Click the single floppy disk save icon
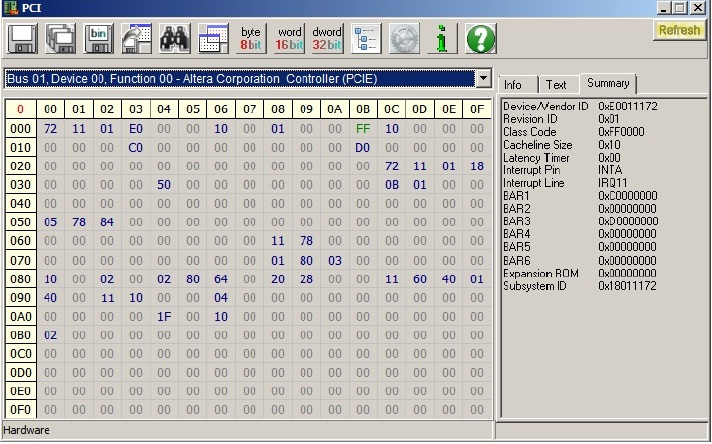 click(x=22, y=38)
